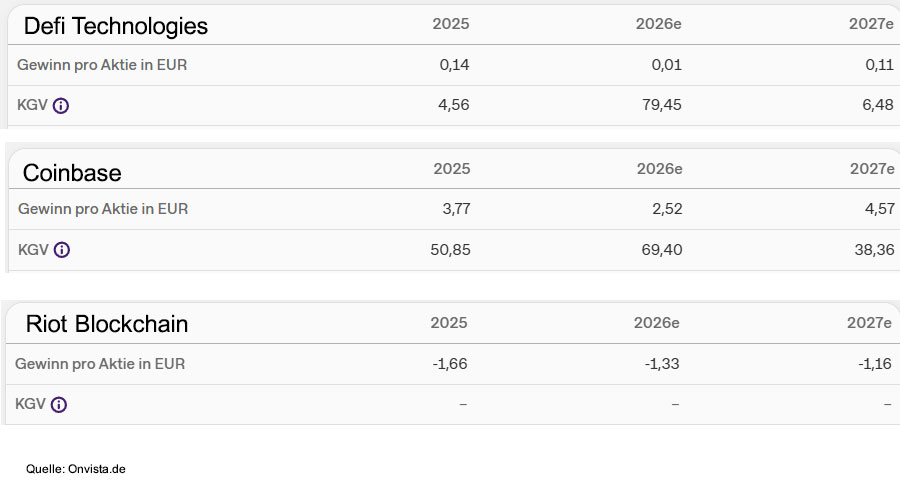The width and height of the screenshot is (900, 500).
Task: Show KGV info for Riot Blockchain
Action: pyautogui.click(x=59, y=405)
